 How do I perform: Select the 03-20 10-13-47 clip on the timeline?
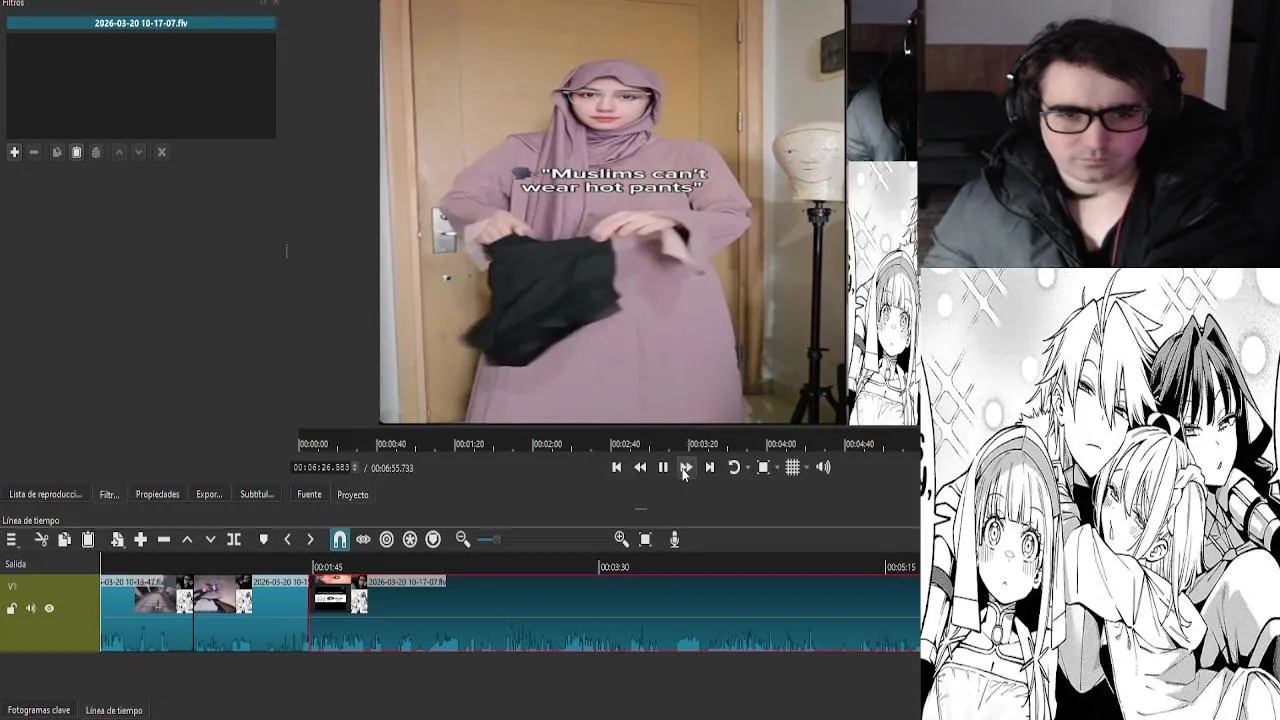coord(146,612)
